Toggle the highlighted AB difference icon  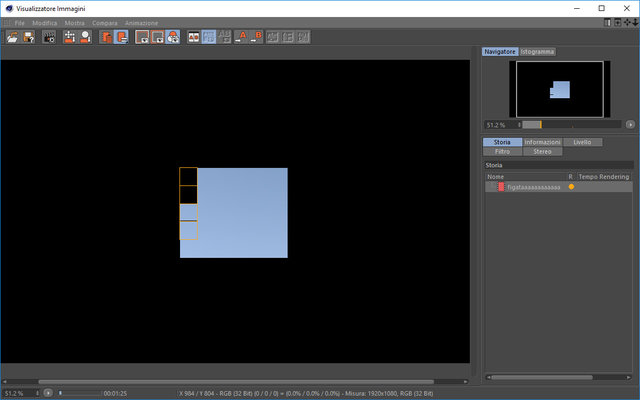click(209, 37)
